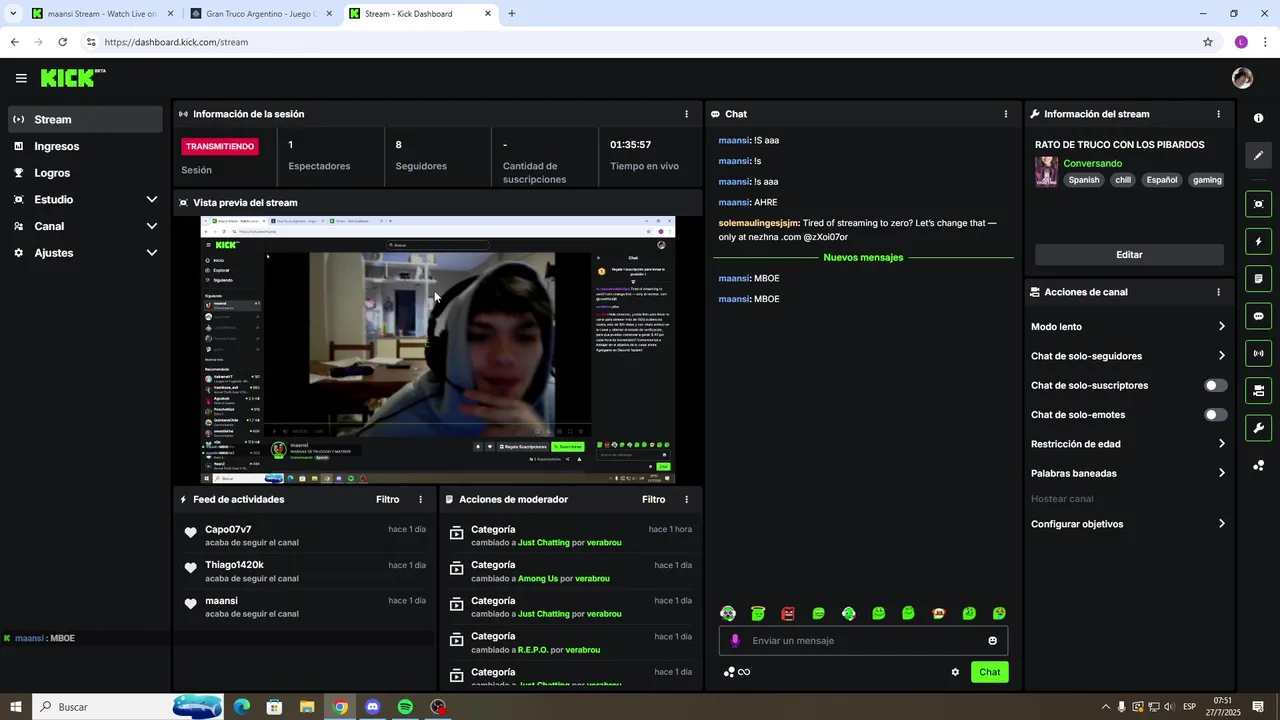The width and height of the screenshot is (1280, 720).
Task: Click the info icon in right sidebar
Action: point(1258,118)
